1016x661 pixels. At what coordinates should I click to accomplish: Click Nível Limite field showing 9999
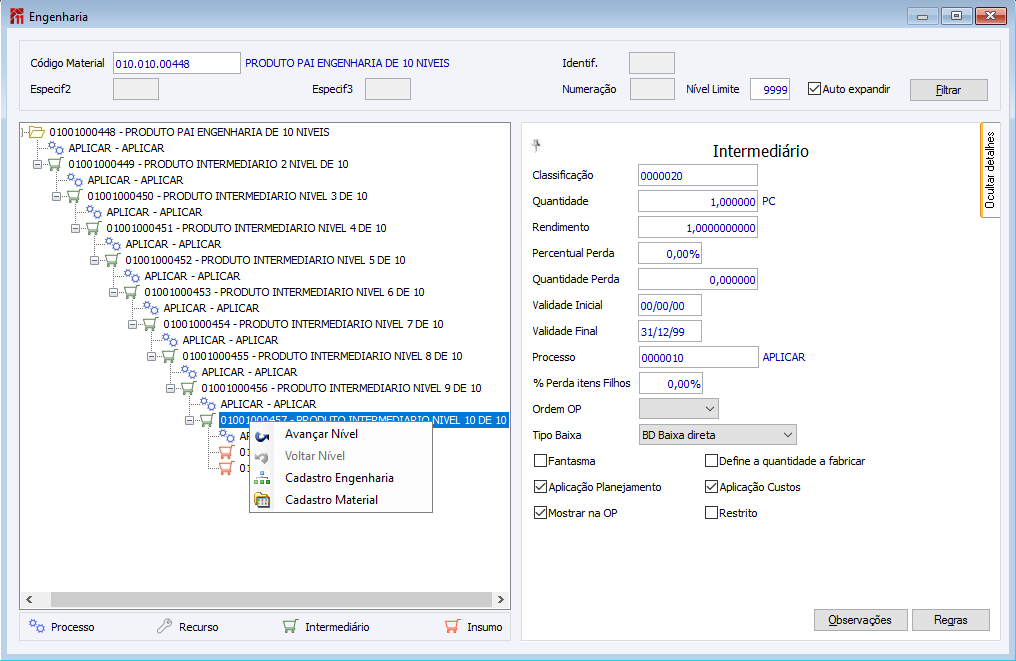point(770,89)
